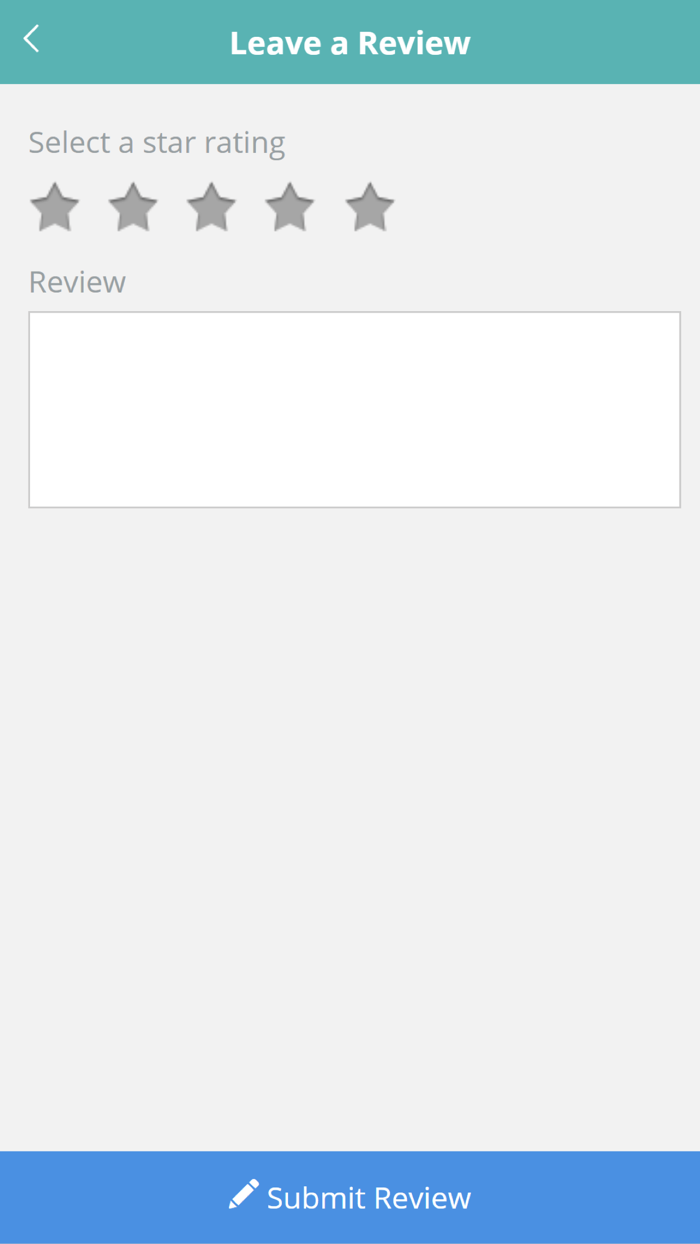
Task: Tap the Submit Review text on blue bar
Action: 369,1198
